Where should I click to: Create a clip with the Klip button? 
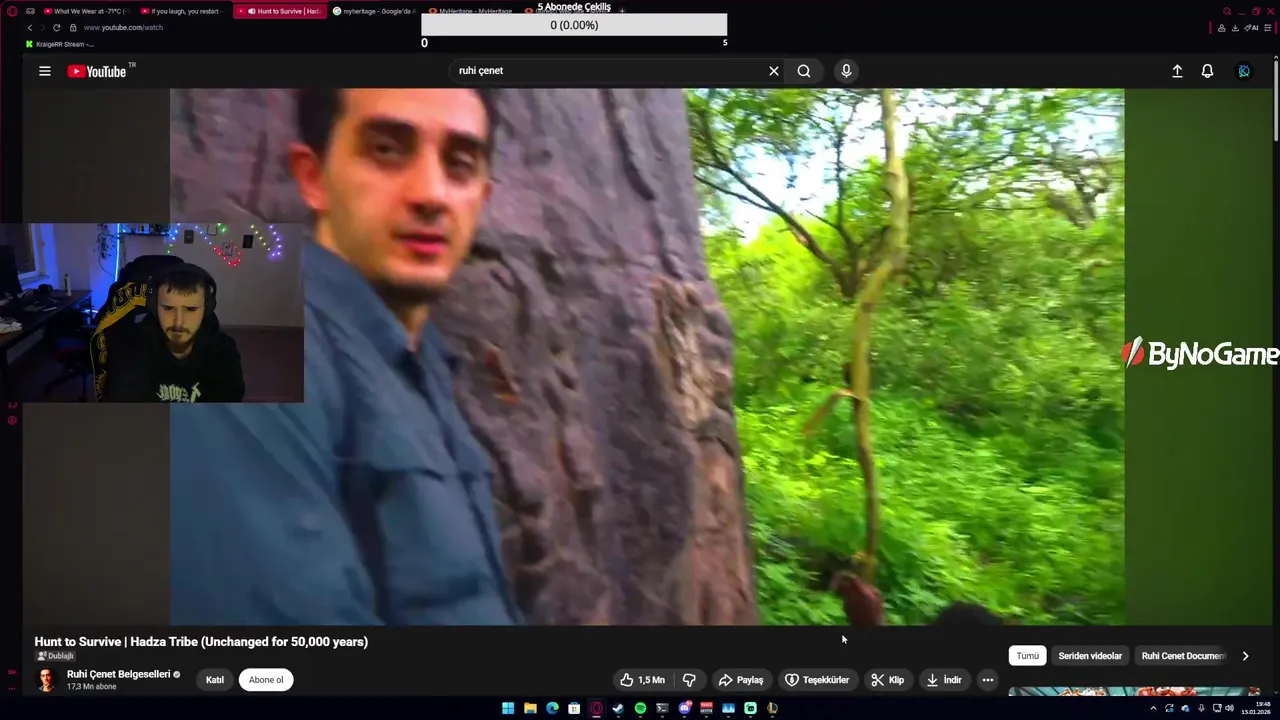point(887,680)
